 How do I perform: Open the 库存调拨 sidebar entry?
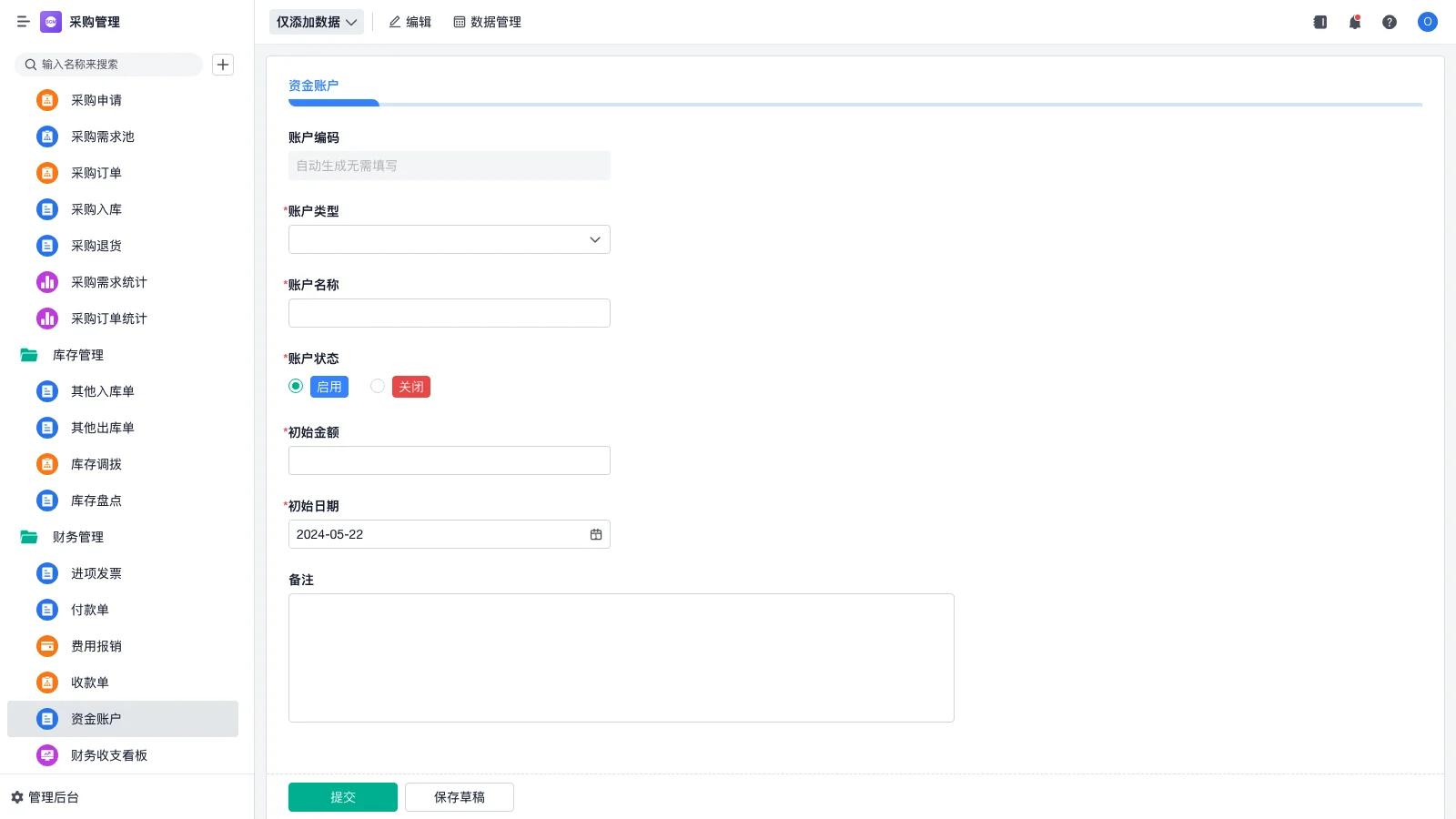123,464
